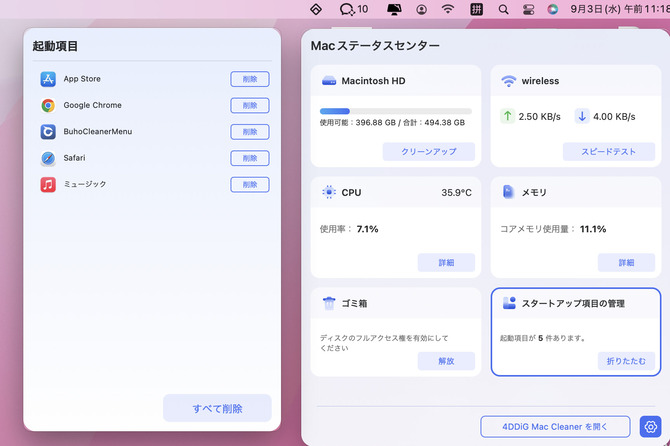
Task: Click the ディスクのフルアクセス権 message text
Action: 384,343
